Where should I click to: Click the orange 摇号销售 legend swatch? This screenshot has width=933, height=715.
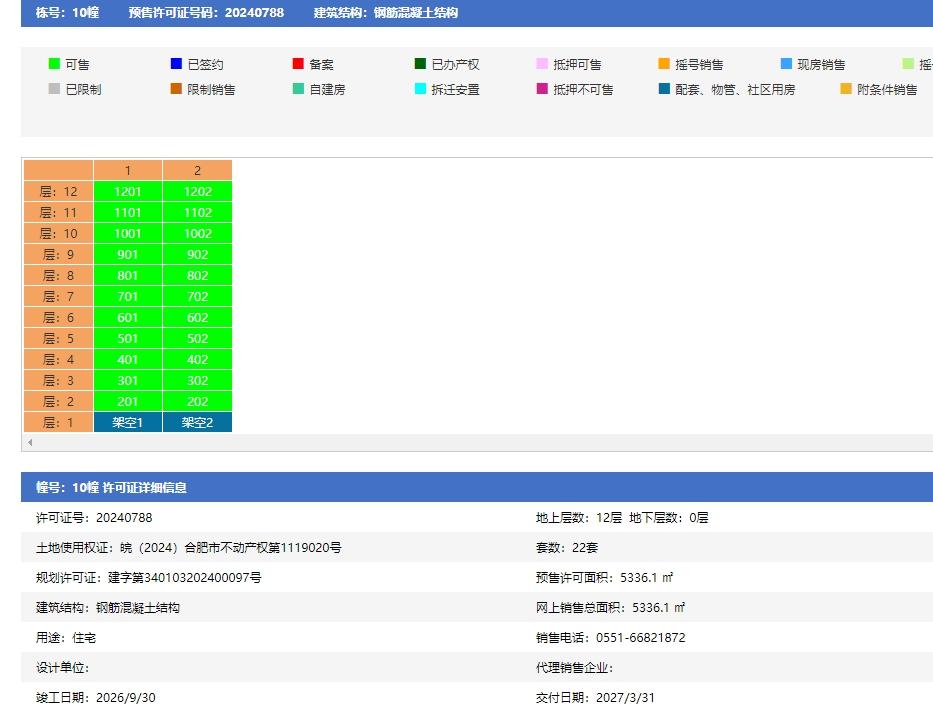[664, 64]
